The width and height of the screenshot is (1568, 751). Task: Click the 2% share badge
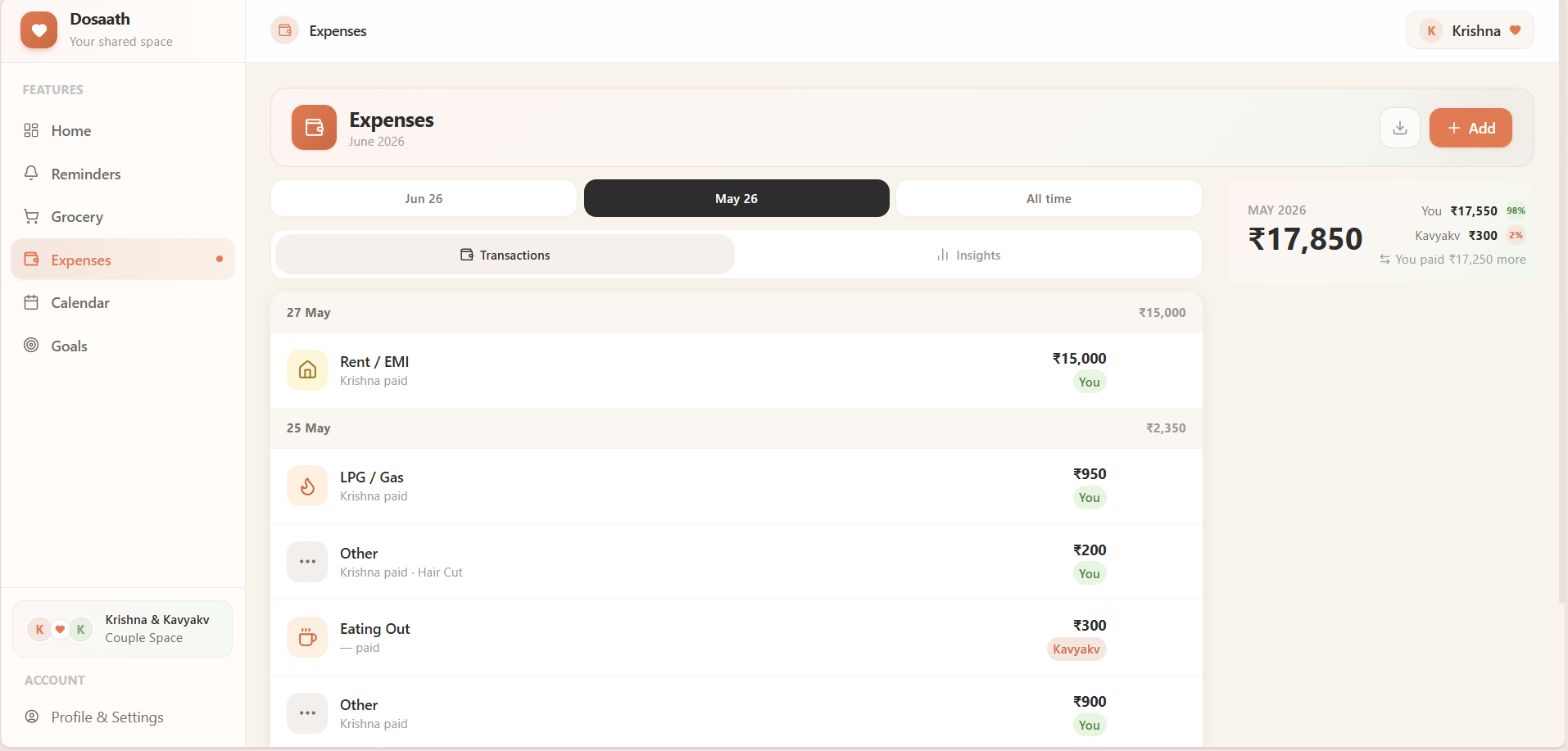(1516, 235)
